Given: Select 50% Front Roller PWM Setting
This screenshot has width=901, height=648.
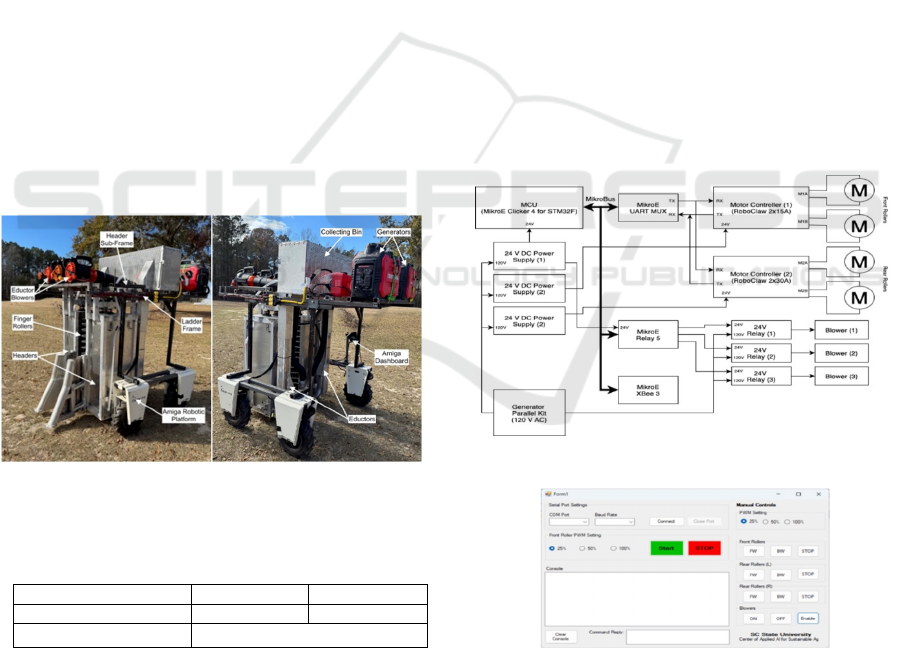Looking at the screenshot, I should tap(582, 548).
